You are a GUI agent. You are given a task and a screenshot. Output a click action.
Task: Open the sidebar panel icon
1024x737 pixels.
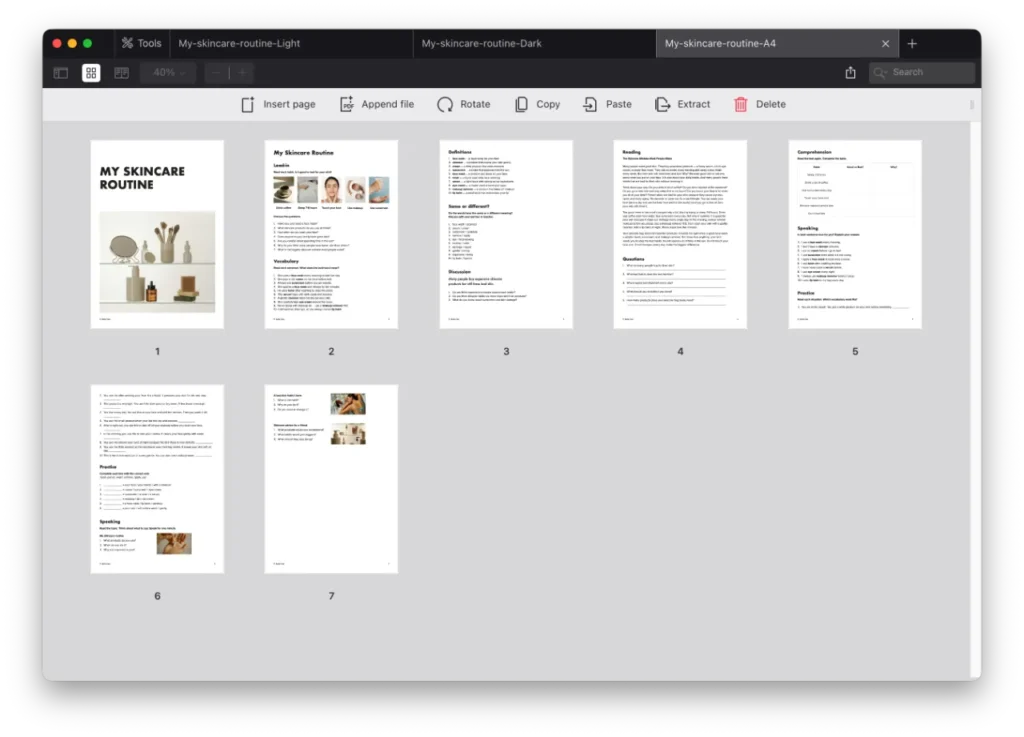(x=60, y=72)
